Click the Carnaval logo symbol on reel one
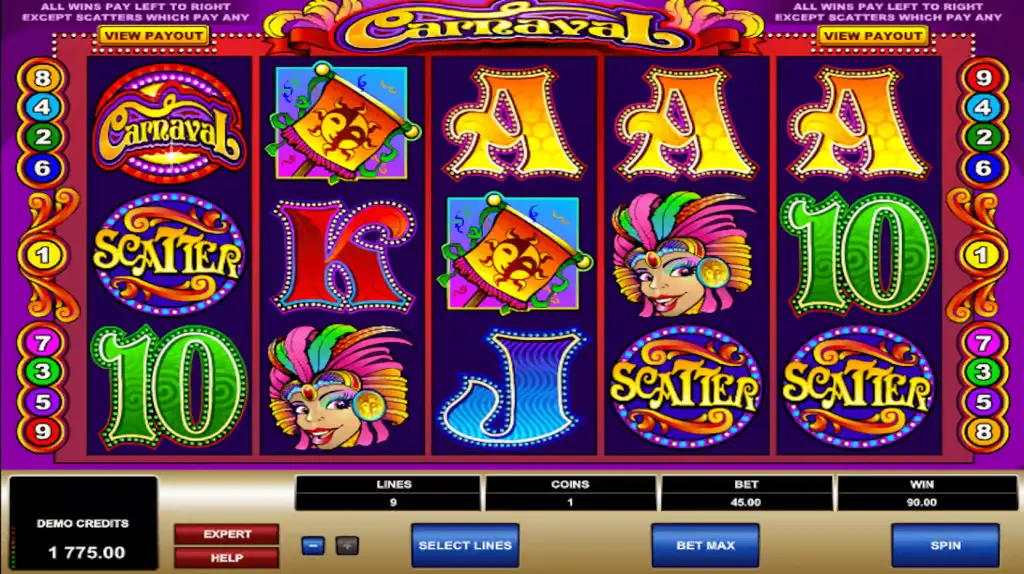 pos(169,122)
